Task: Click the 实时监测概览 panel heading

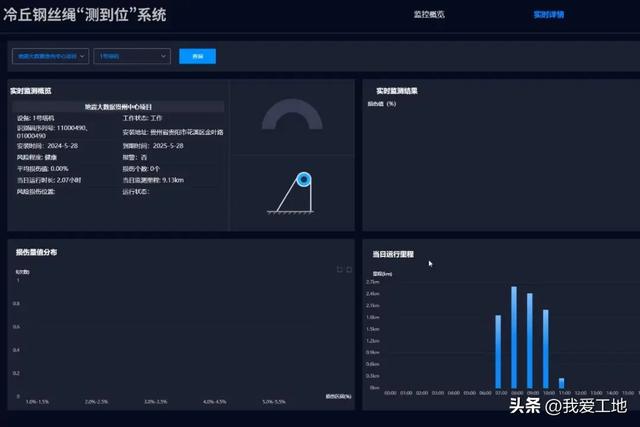Action: click(x=31, y=91)
